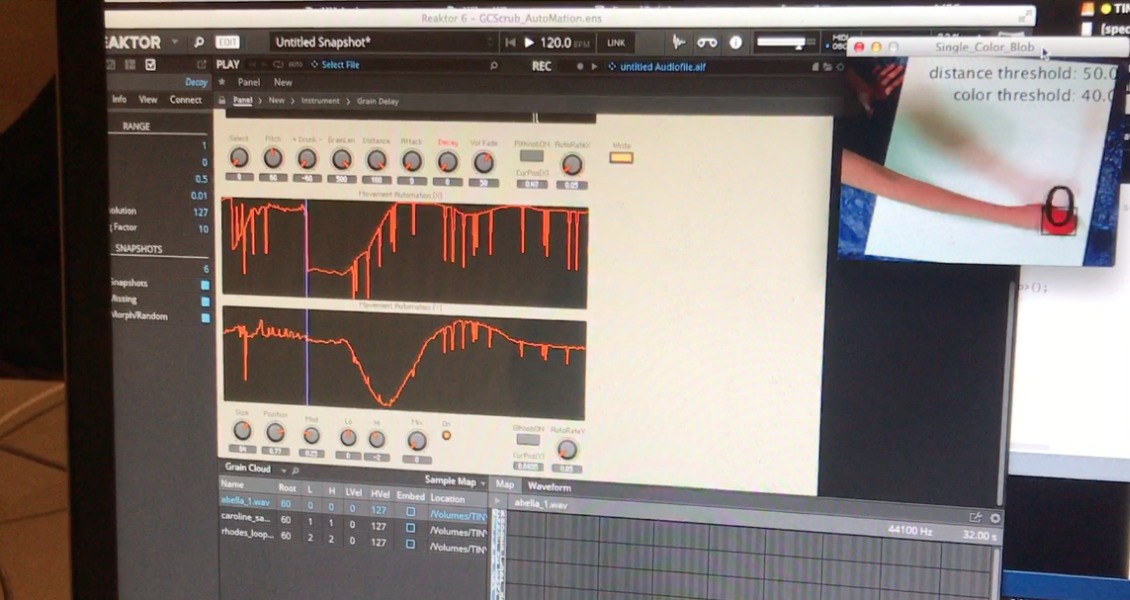This screenshot has width=1130, height=600.
Task: Switch to the Waveform tab
Action: point(549,487)
